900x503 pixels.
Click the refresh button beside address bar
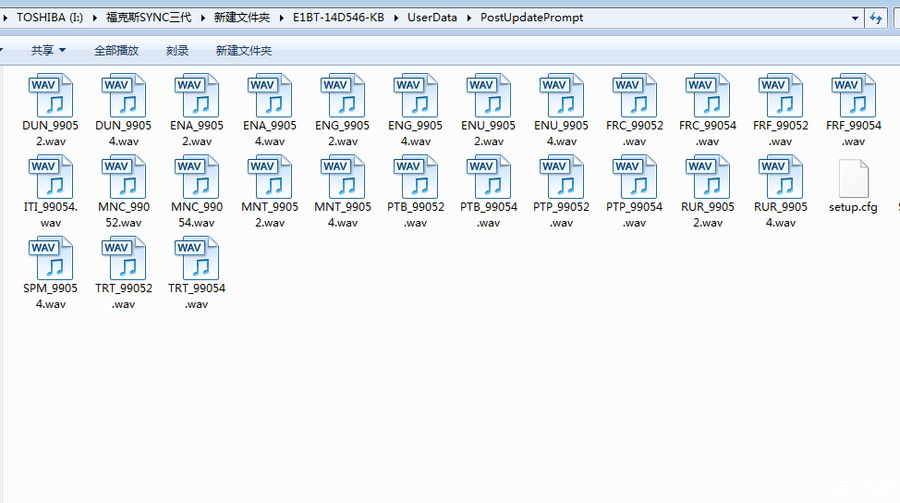tap(876, 18)
